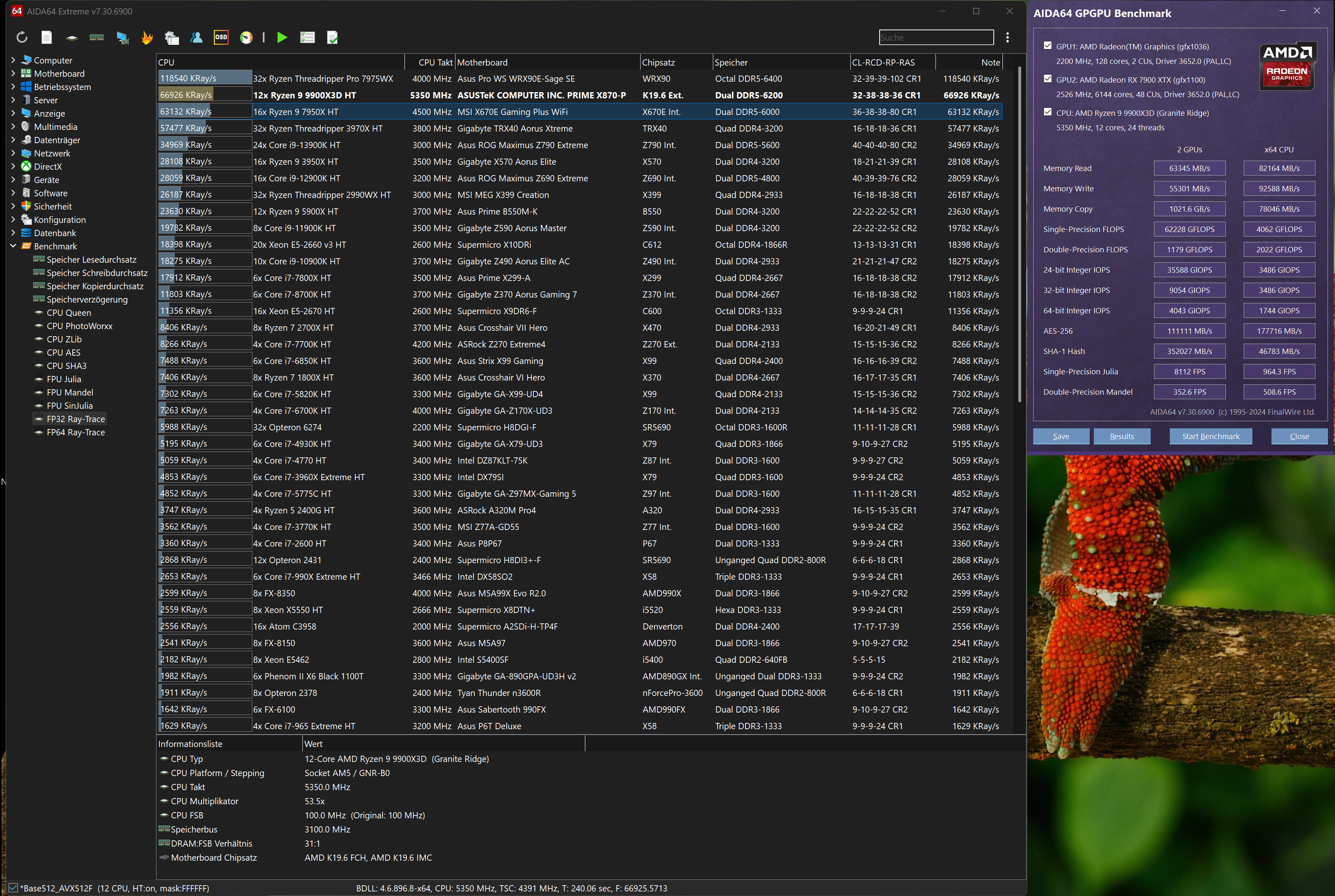Click the checklist results toolbar icon
This screenshot has width=1335, height=896.
coord(308,38)
